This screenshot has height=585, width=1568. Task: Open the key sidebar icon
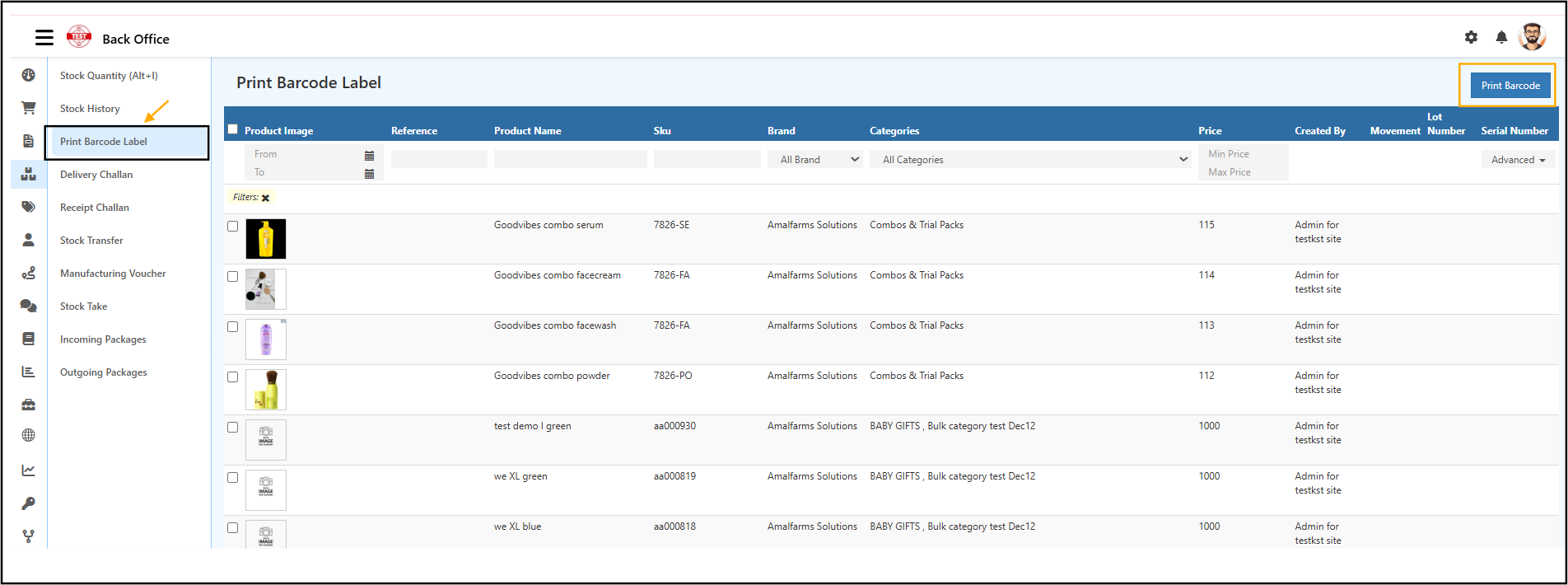[29, 503]
